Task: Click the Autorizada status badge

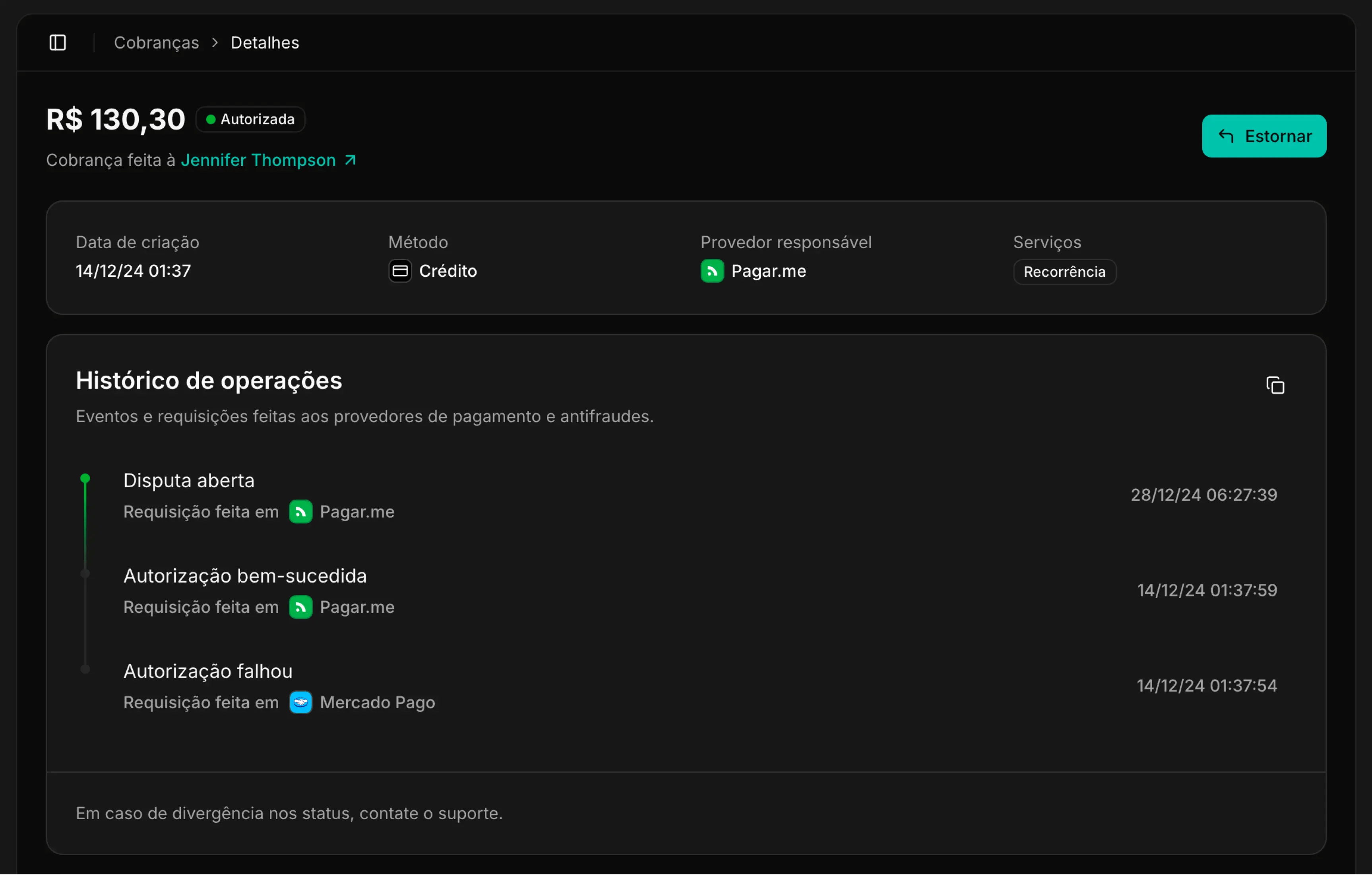Action: click(x=250, y=120)
